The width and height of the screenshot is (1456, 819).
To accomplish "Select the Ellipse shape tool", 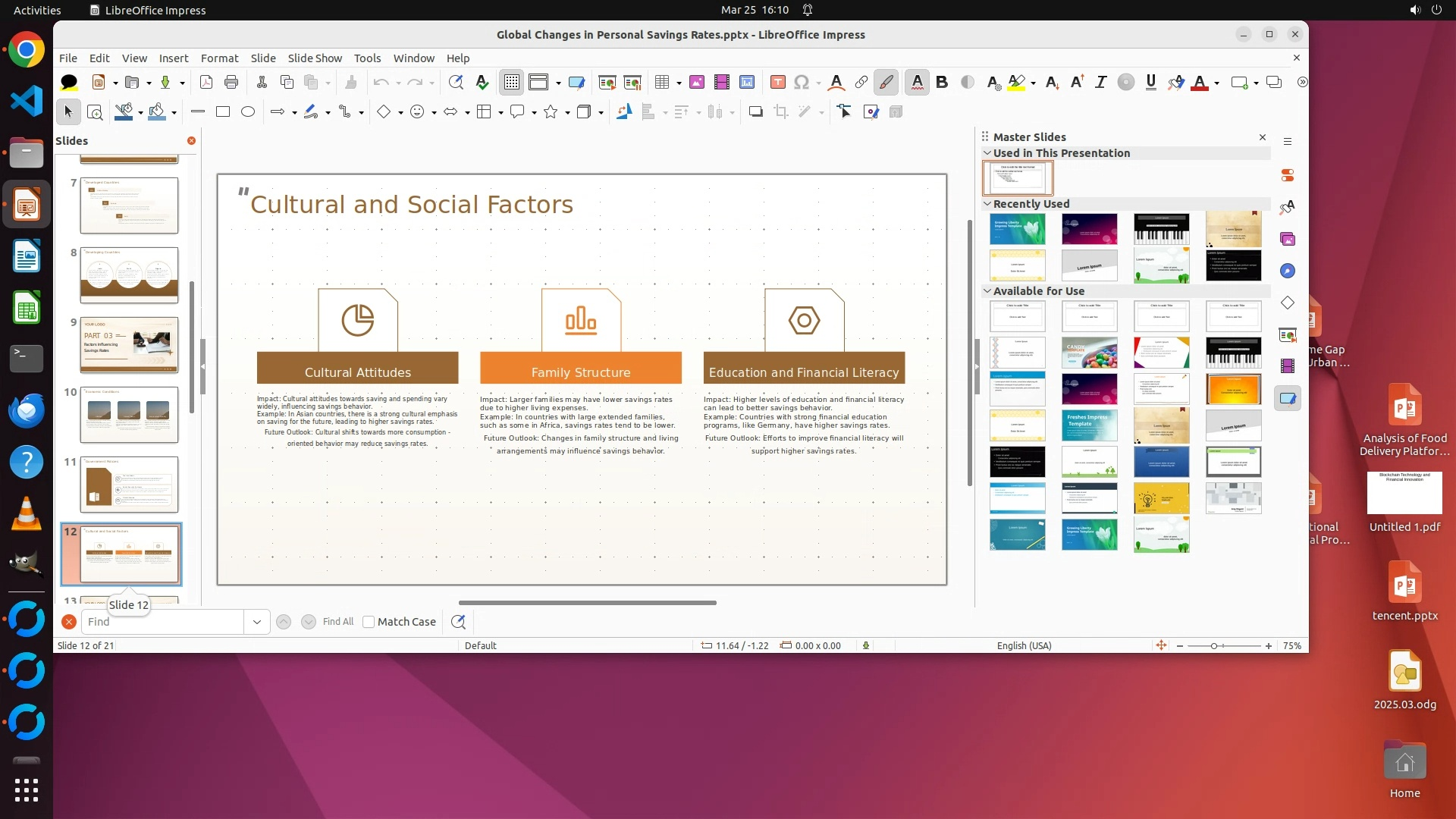I will (x=248, y=112).
